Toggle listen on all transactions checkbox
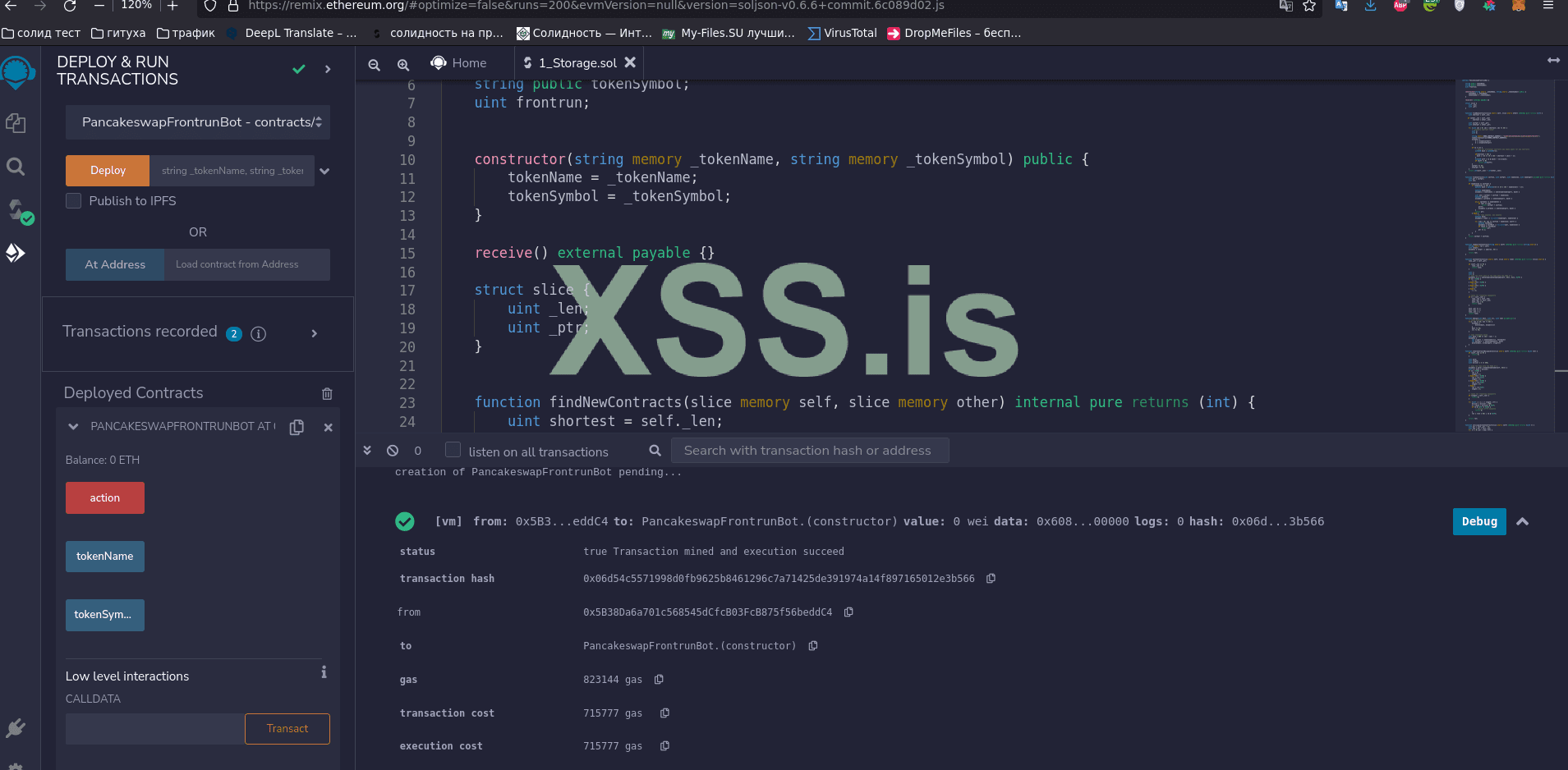 [453, 450]
